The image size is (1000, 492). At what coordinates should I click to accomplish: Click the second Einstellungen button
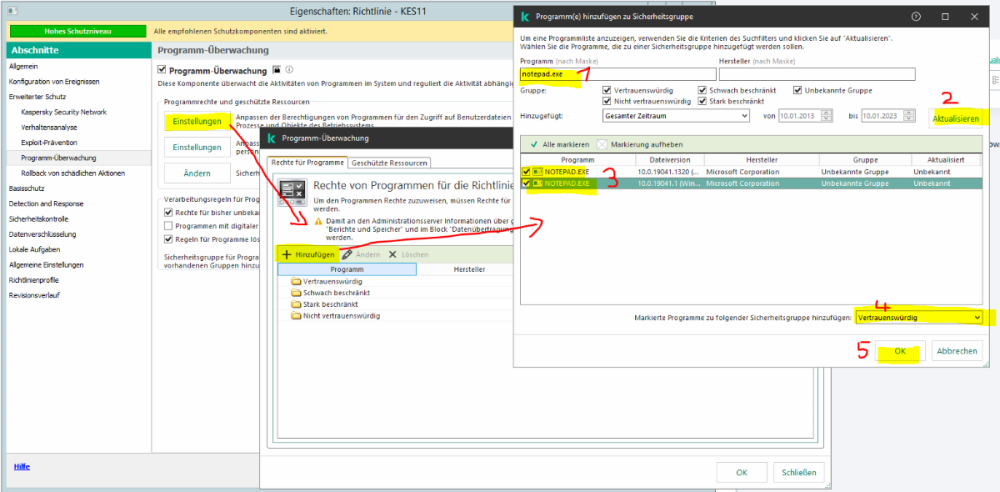[x=197, y=147]
